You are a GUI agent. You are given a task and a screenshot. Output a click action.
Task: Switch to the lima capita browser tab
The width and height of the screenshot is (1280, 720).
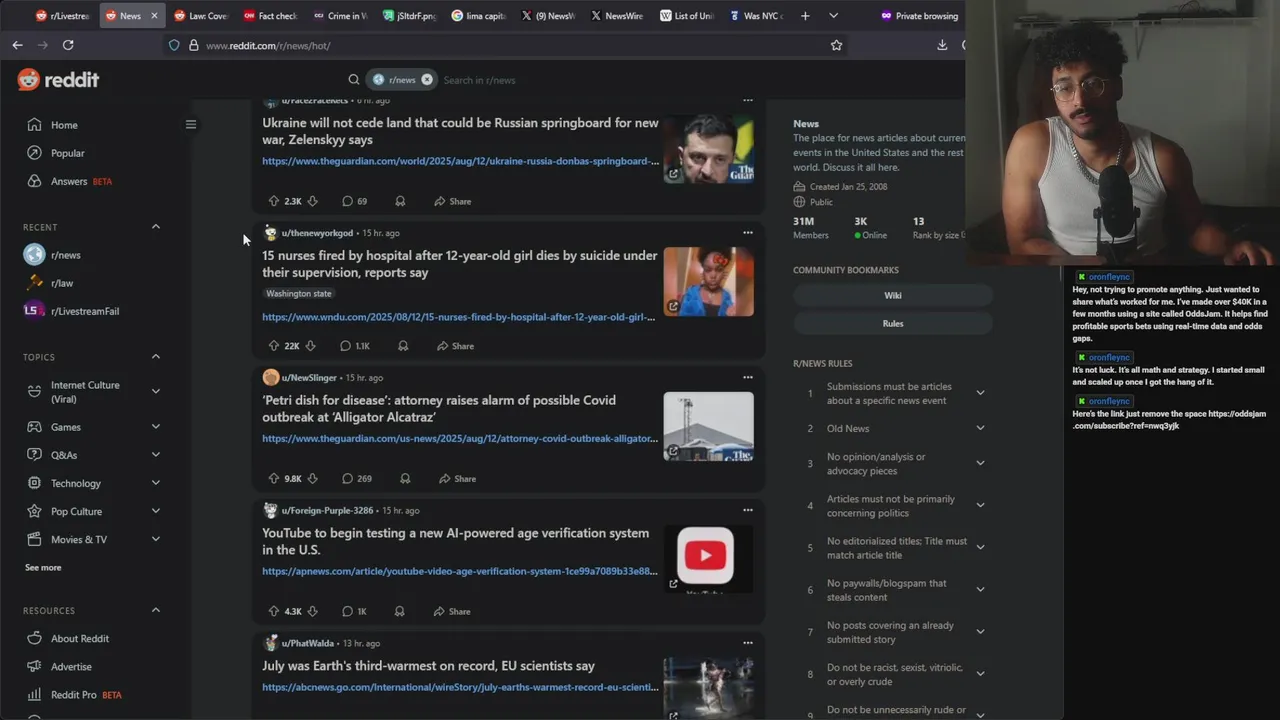click(478, 16)
